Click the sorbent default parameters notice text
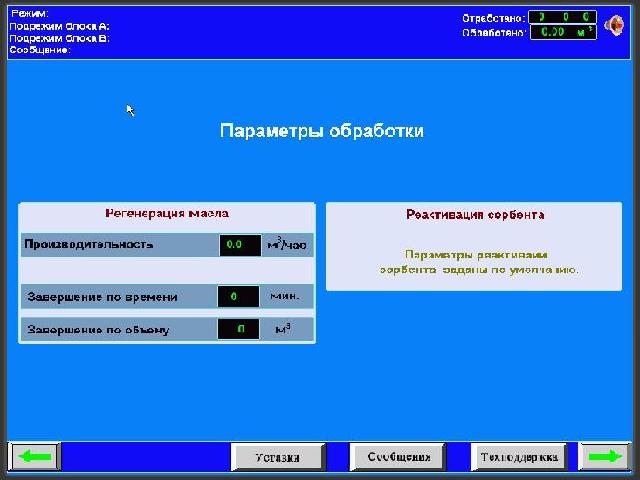This screenshot has width=640, height=480. (479, 262)
